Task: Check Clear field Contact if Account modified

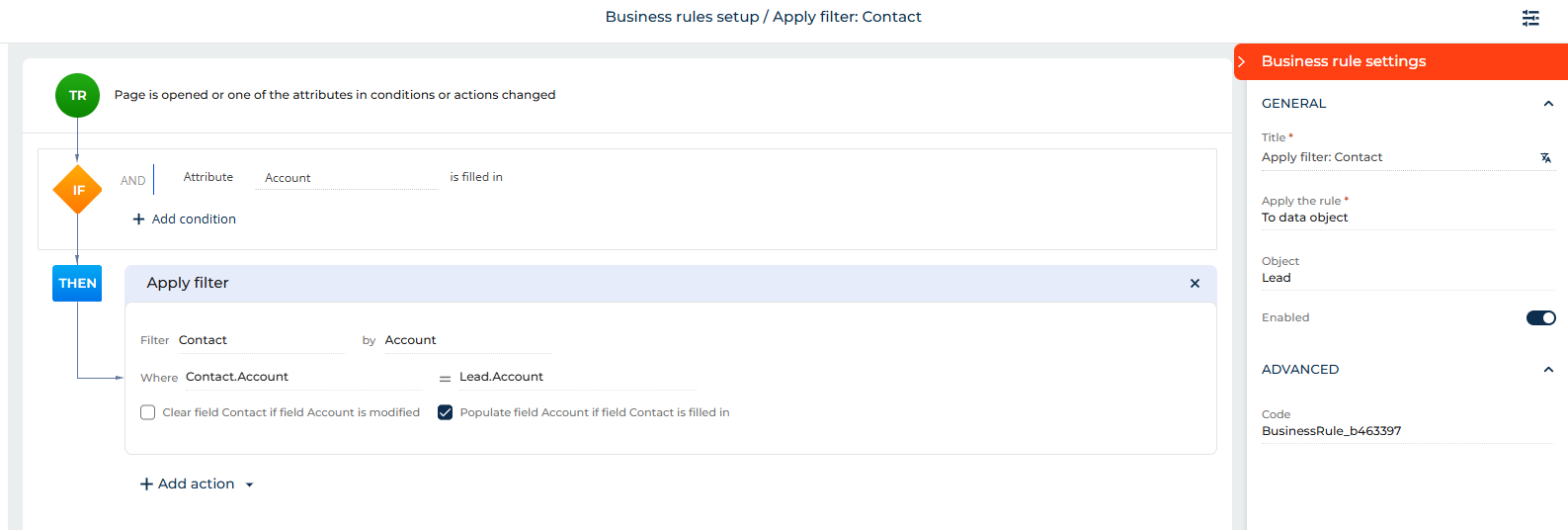Action: 148,412
